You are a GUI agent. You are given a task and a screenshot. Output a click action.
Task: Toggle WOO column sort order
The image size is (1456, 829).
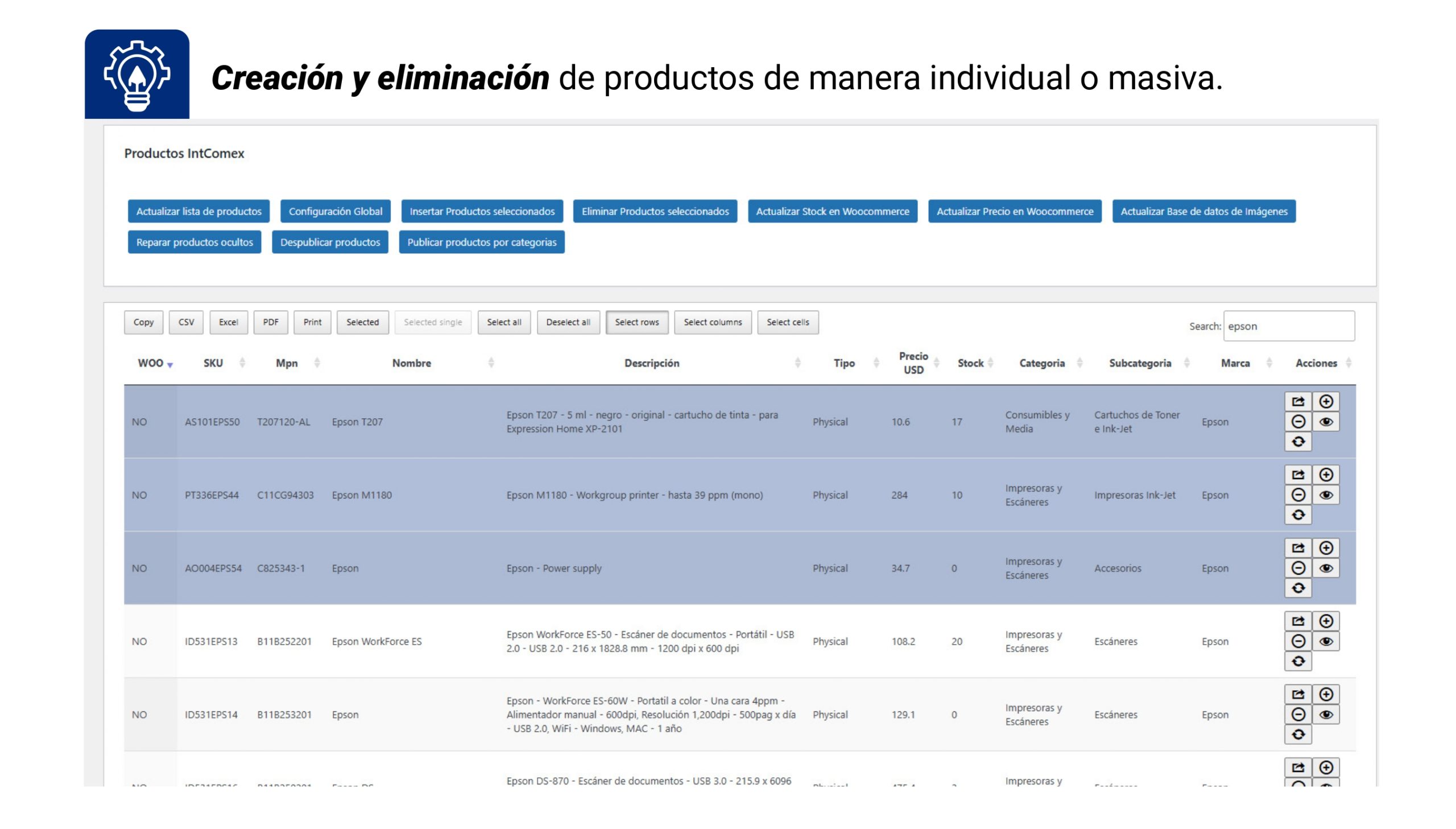pos(152,362)
